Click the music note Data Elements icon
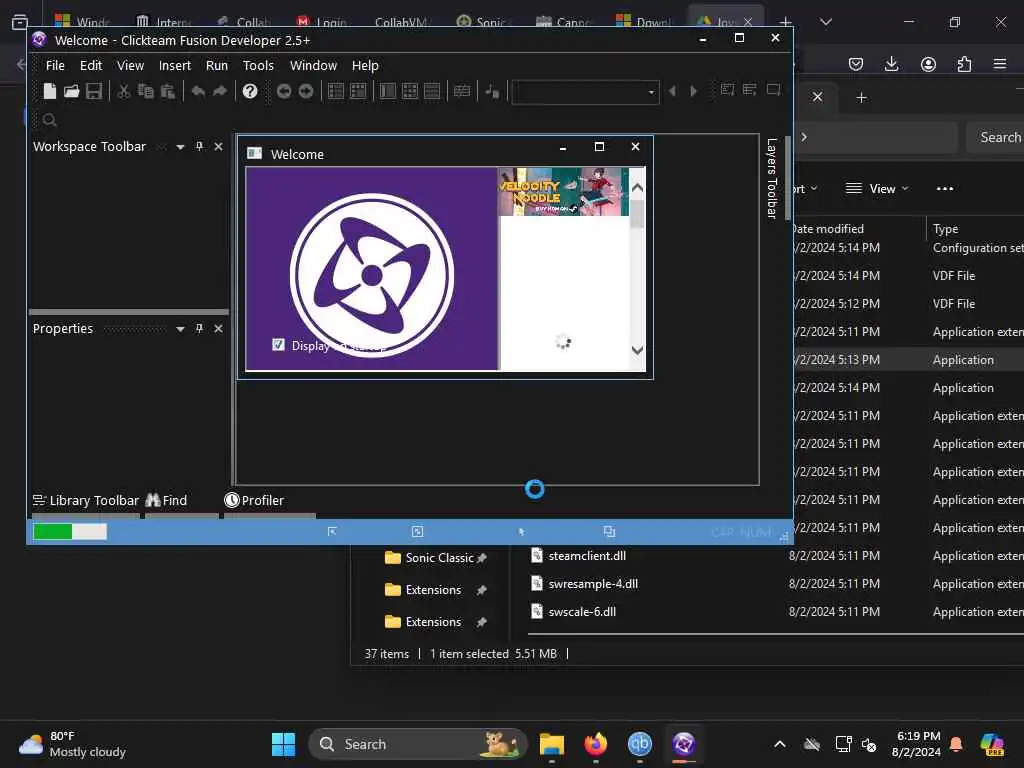1024x768 pixels. point(492,91)
